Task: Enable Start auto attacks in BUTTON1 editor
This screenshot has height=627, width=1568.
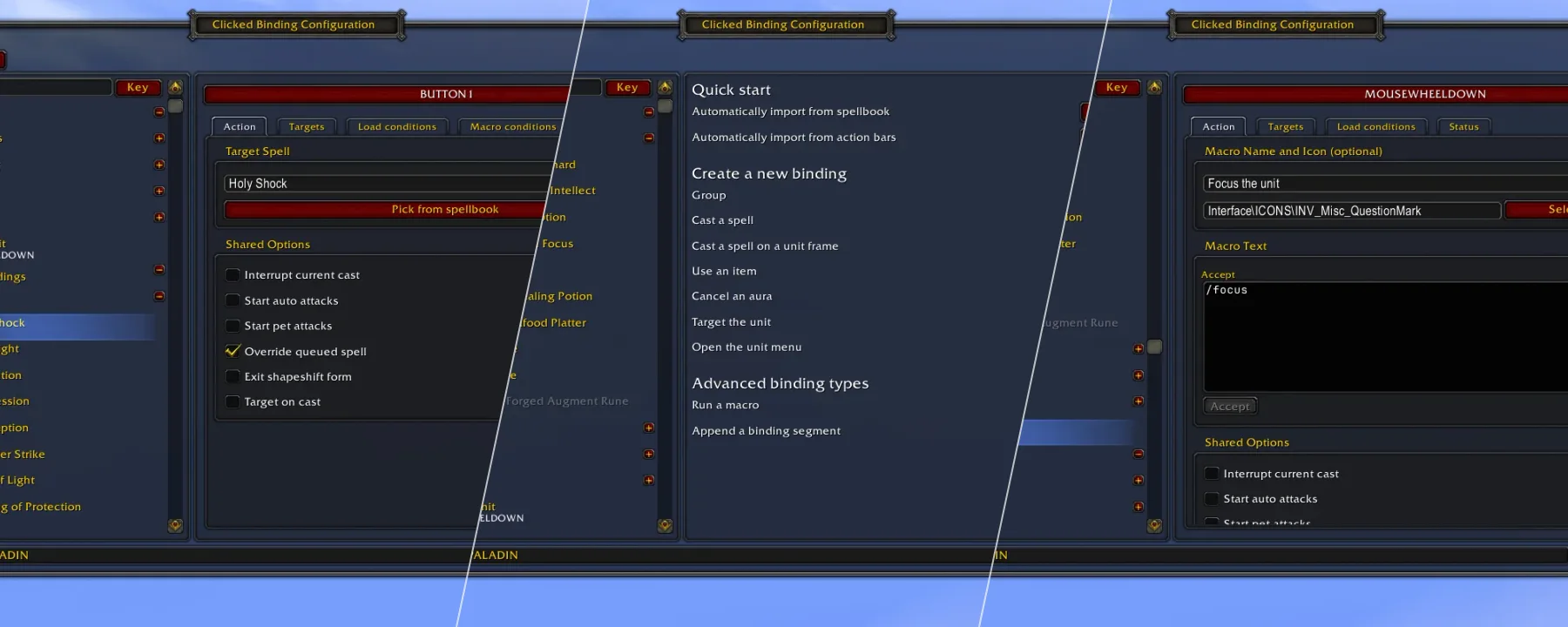Action: (x=233, y=300)
